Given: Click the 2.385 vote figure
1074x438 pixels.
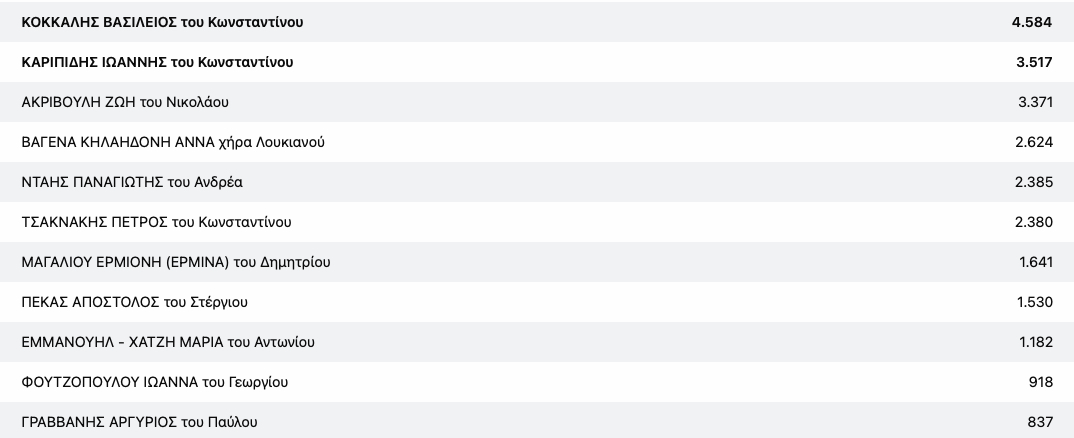Looking at the screenshot, I should pos(1033,182).
